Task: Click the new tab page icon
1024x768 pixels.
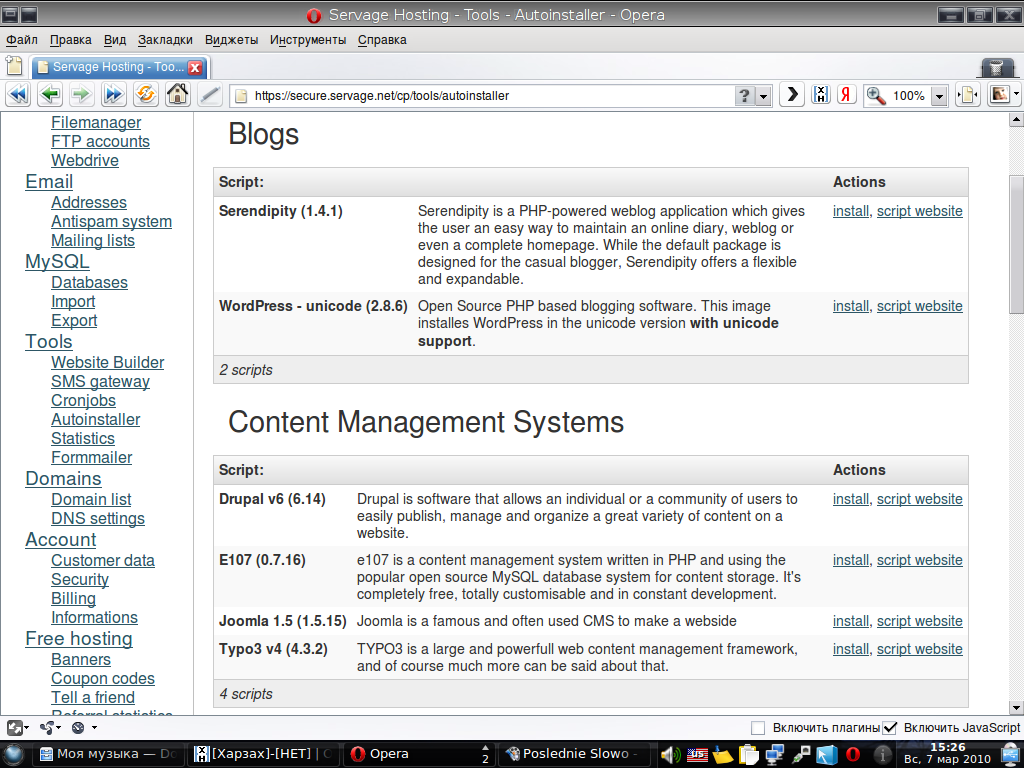Action: click(14, 66)
